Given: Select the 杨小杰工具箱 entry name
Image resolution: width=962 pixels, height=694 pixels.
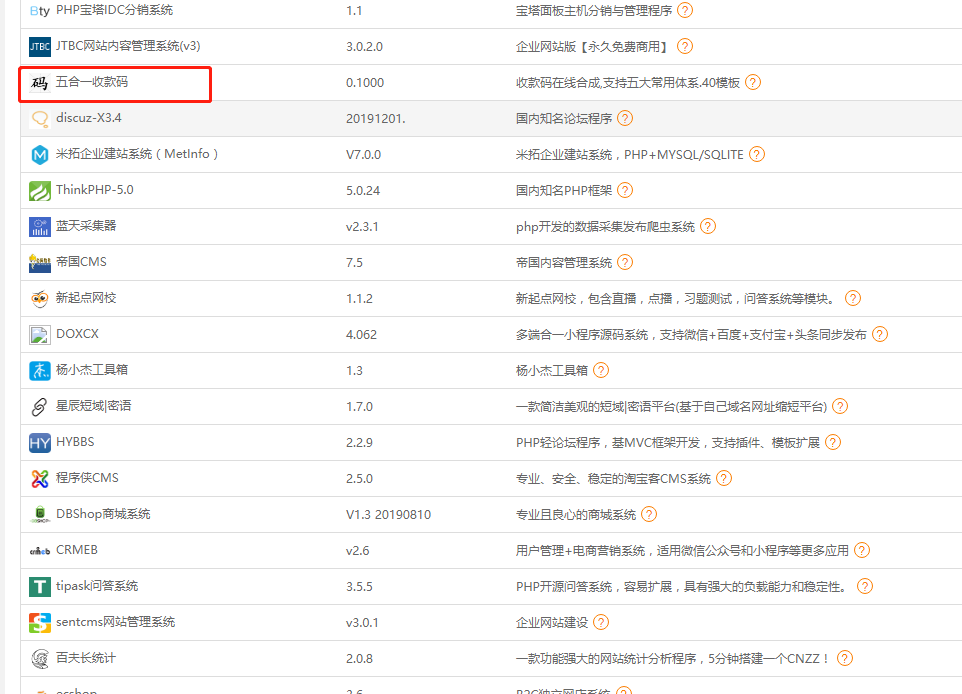Looking at the screenshot, I should [x=92, y=369].
